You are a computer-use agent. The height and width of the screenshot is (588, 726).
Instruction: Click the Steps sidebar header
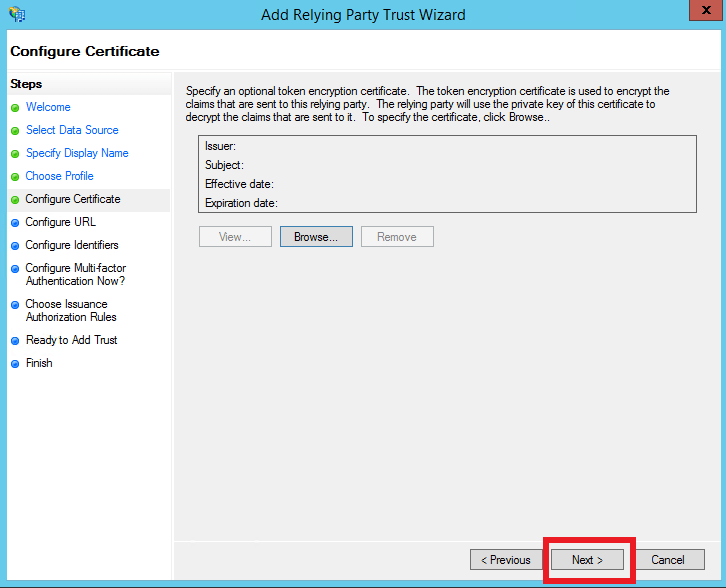tap(26, 84)
